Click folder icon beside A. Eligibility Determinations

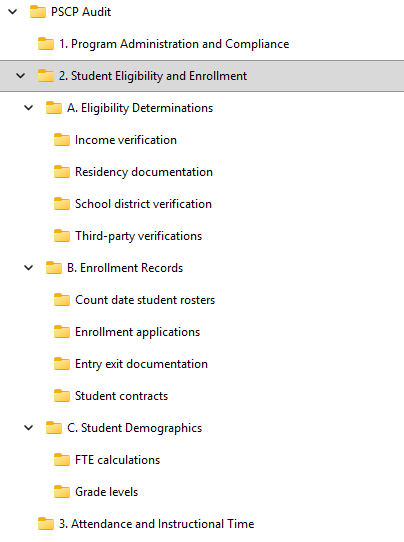click(x=54, y=108)
